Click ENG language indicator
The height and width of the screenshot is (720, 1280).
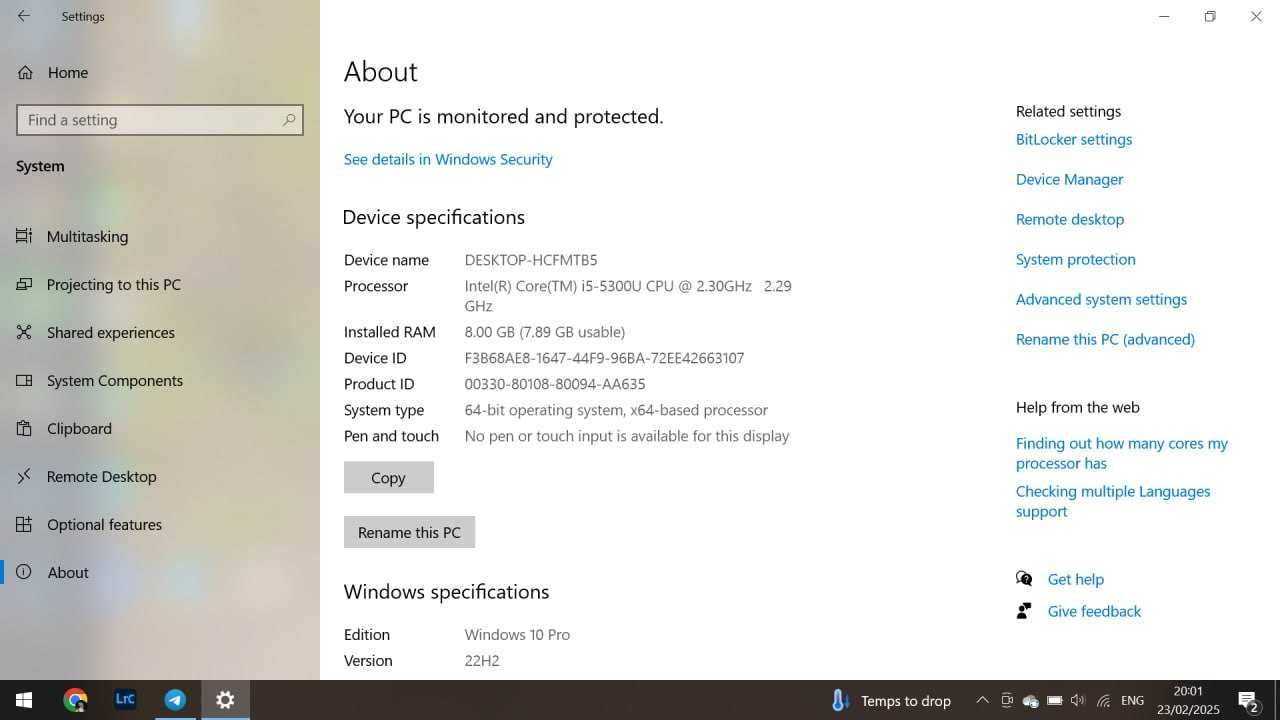pos(1132,701)
